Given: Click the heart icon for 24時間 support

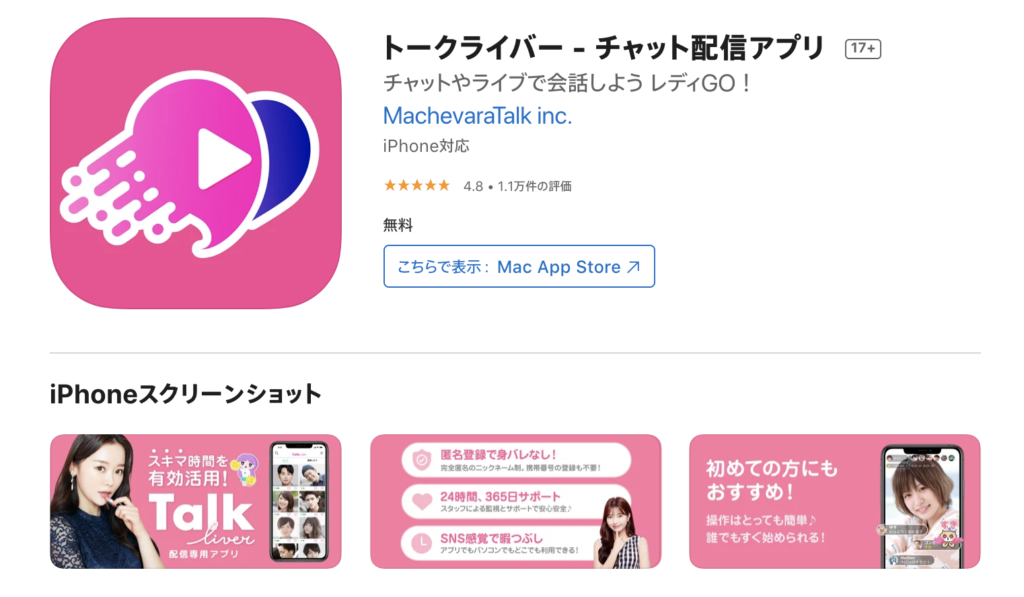Looking at the screenshot, I should tap(422, 502).
